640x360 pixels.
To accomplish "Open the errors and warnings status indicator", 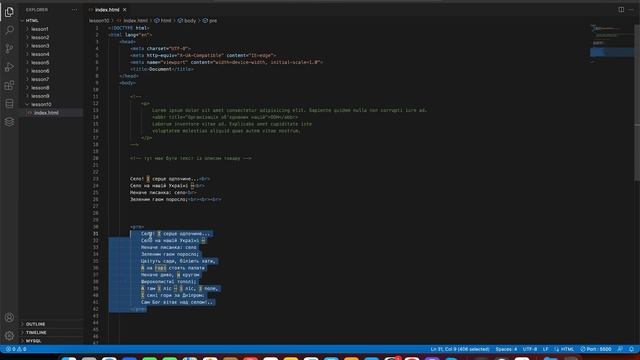I will (x=16, y=349).
